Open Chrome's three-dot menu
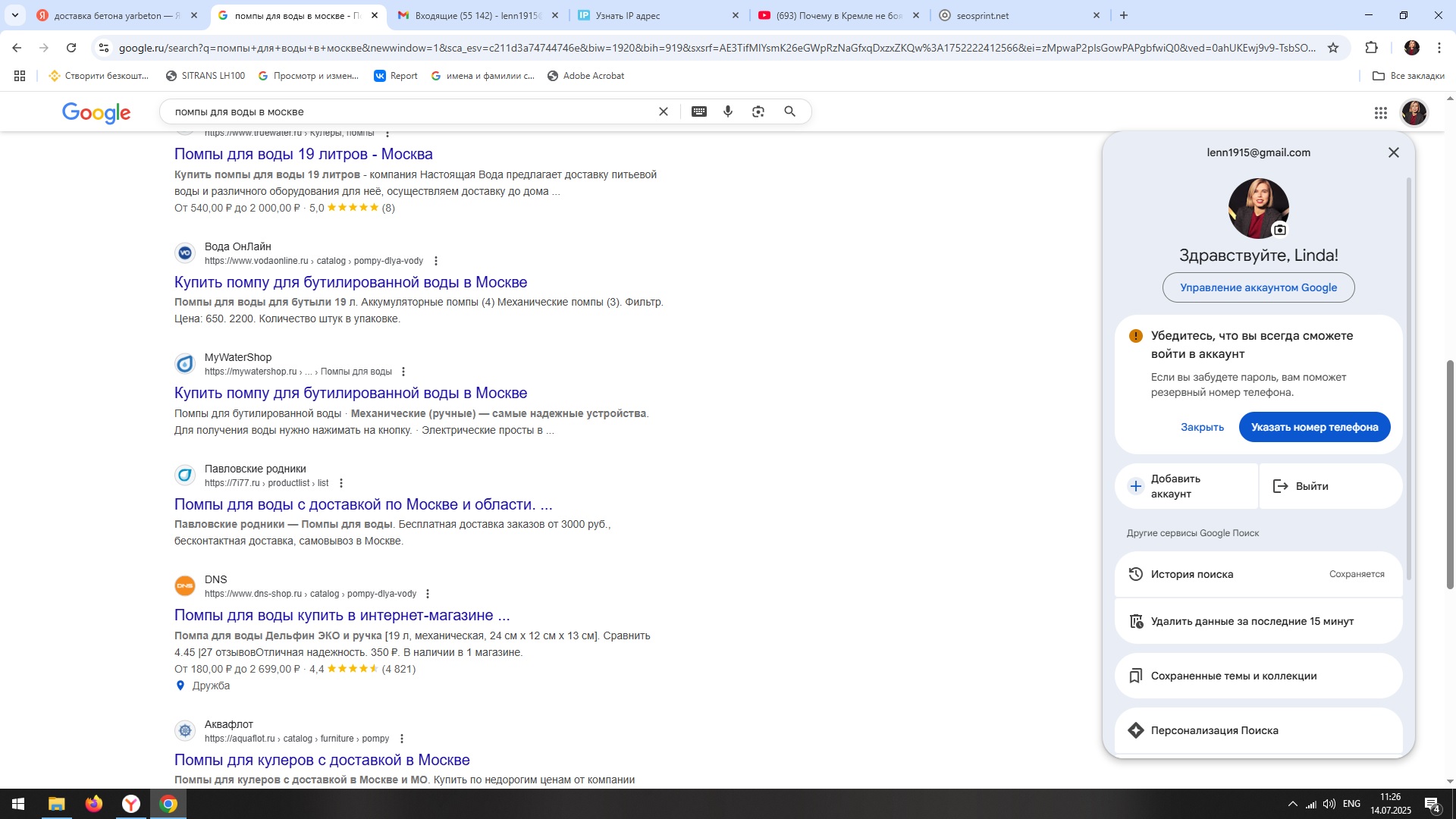 [1439, 48]
